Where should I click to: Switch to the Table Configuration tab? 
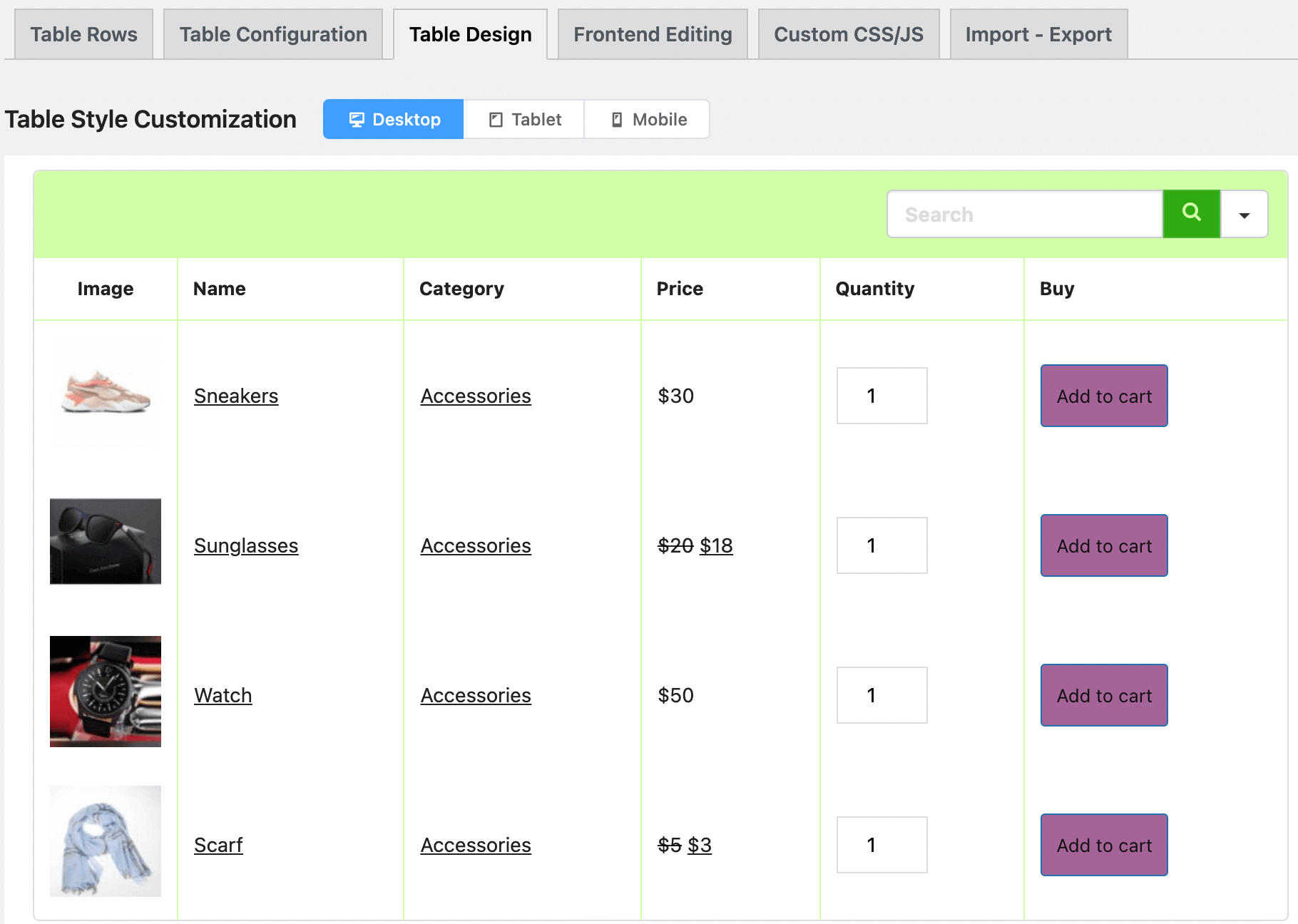[273, 34]
